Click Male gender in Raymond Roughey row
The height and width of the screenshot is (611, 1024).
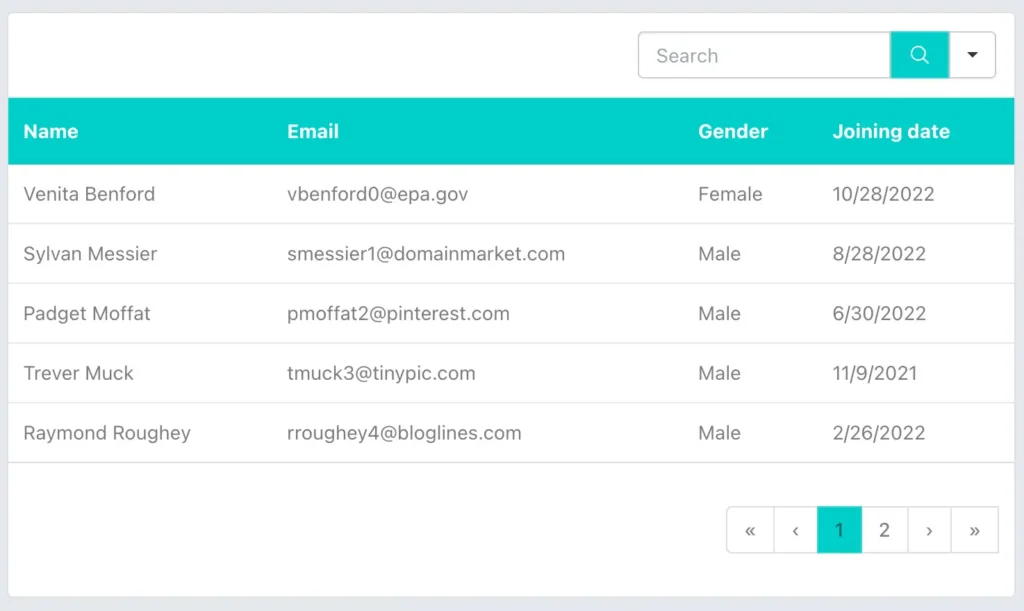(x=719, y=433)
